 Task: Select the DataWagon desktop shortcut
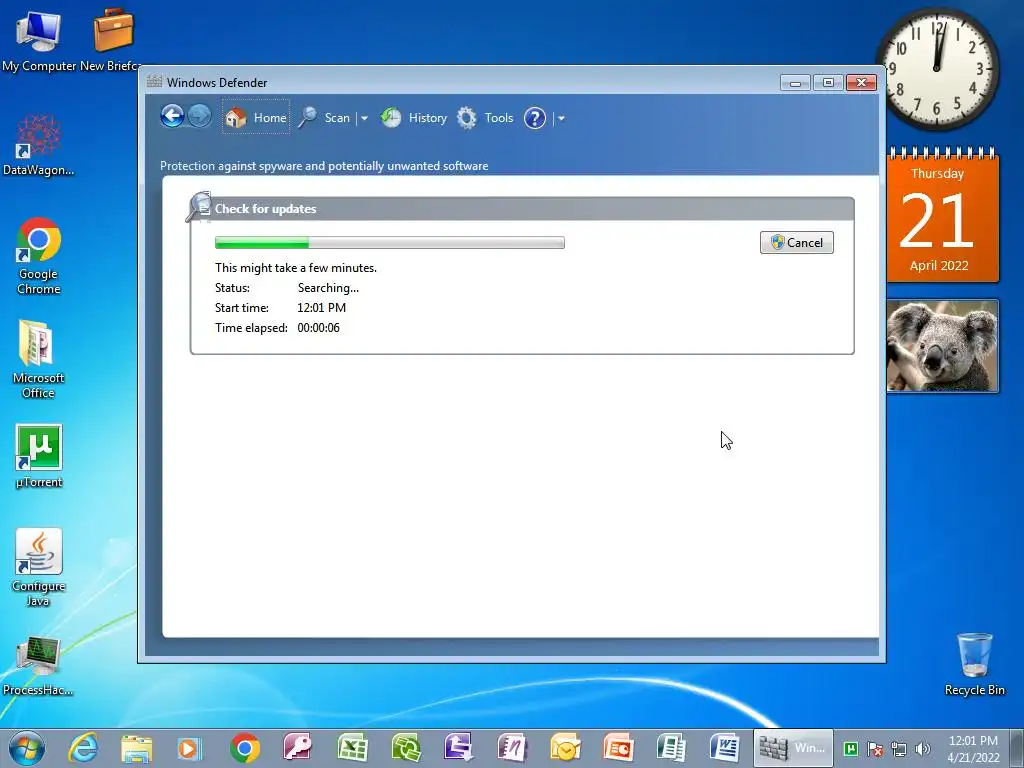(x=39, y=145)
